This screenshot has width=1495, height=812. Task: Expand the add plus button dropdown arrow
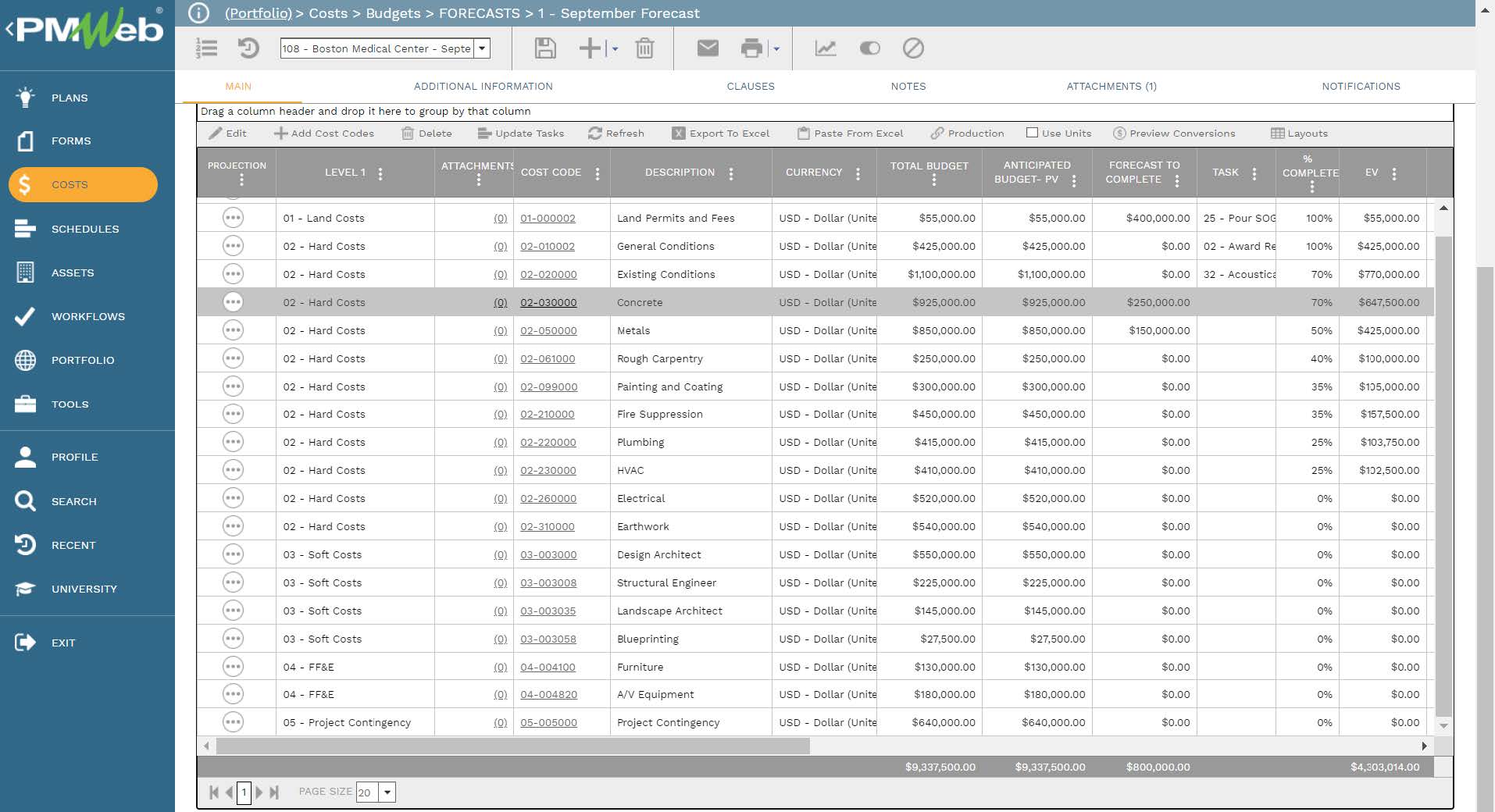pyautogui.click(x=615, y=49)
